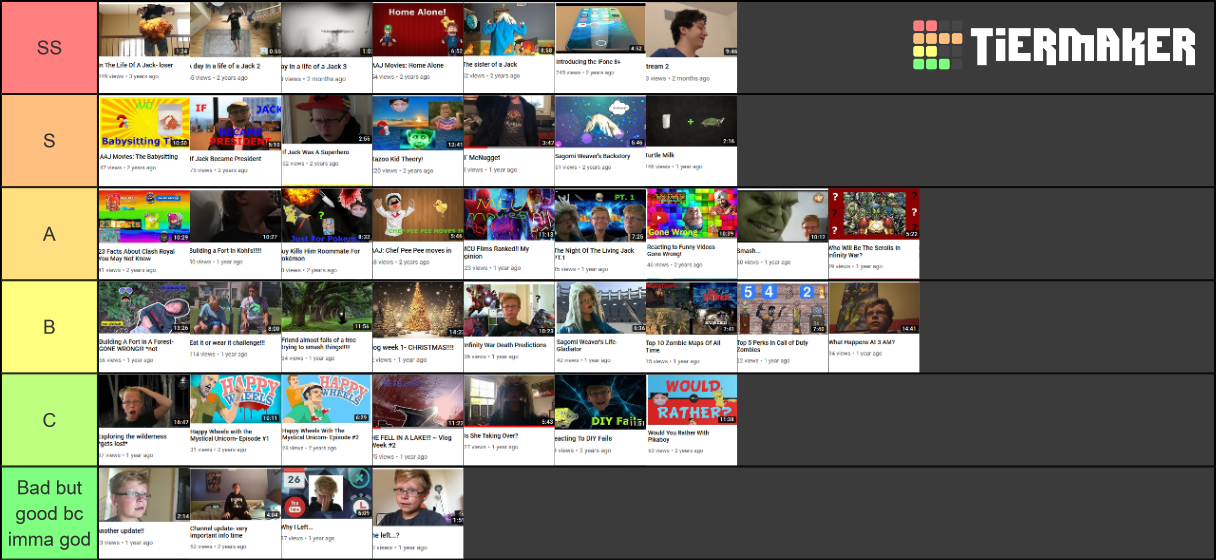Open the 'Smash...' Hulk video card
The image size is (1216, 560).
coord(782,233)
